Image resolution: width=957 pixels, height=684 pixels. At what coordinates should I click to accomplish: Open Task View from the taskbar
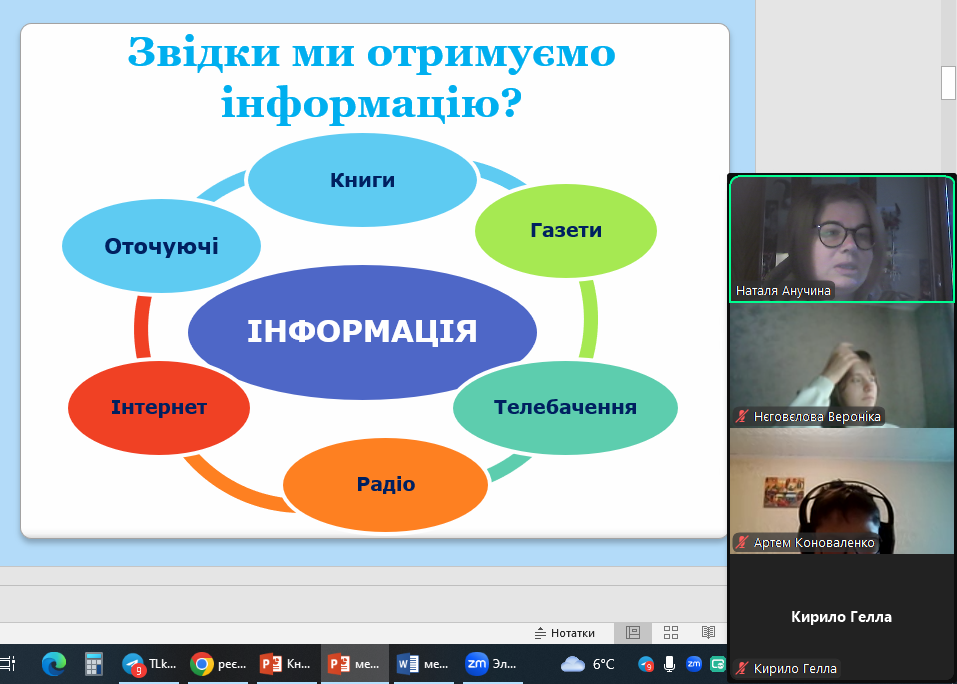tap(7, 664)
